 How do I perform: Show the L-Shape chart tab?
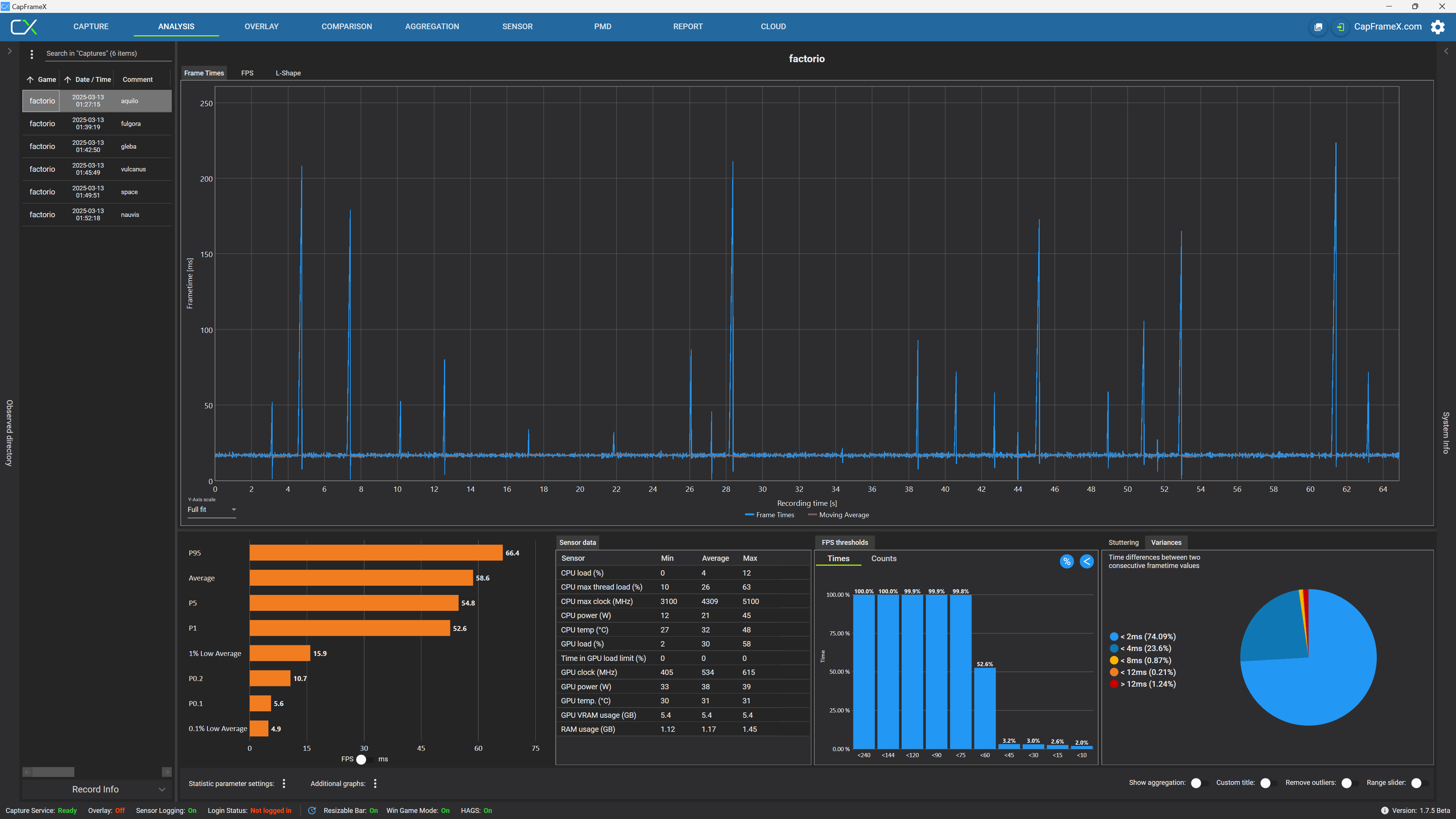pyautogui.click(x=288, y=73)
